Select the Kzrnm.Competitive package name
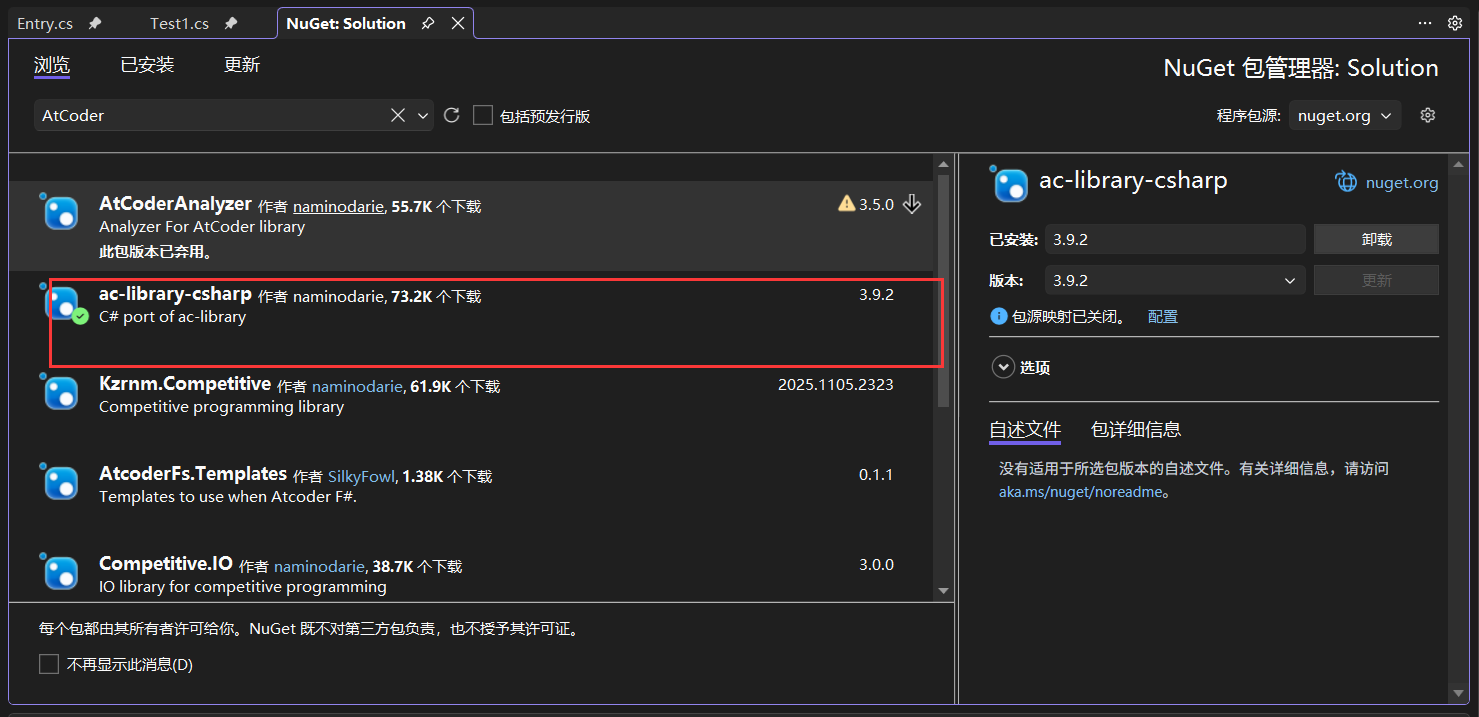1479x717 pixels. pos(185,384)
